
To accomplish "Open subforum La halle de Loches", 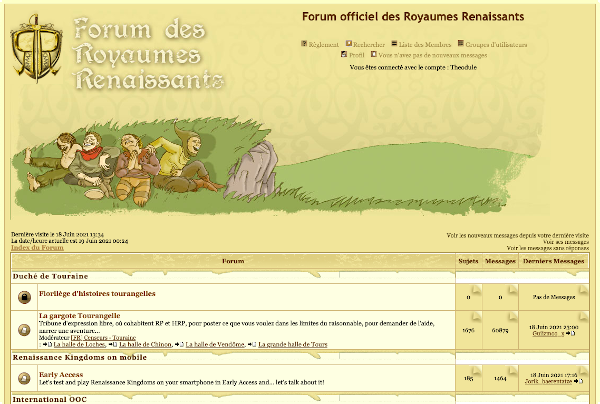I will tap(79, 344).
